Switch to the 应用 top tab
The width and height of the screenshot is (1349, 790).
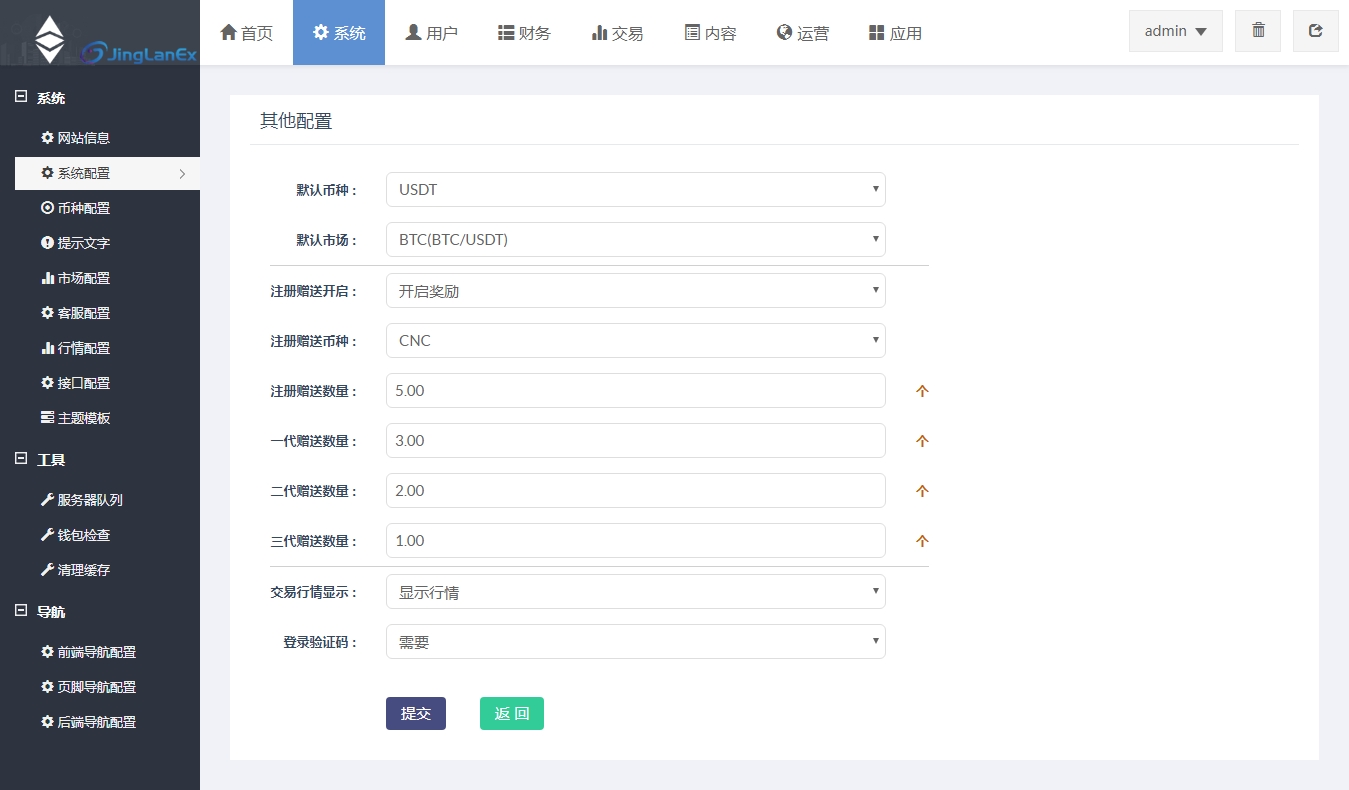[895, 33]
